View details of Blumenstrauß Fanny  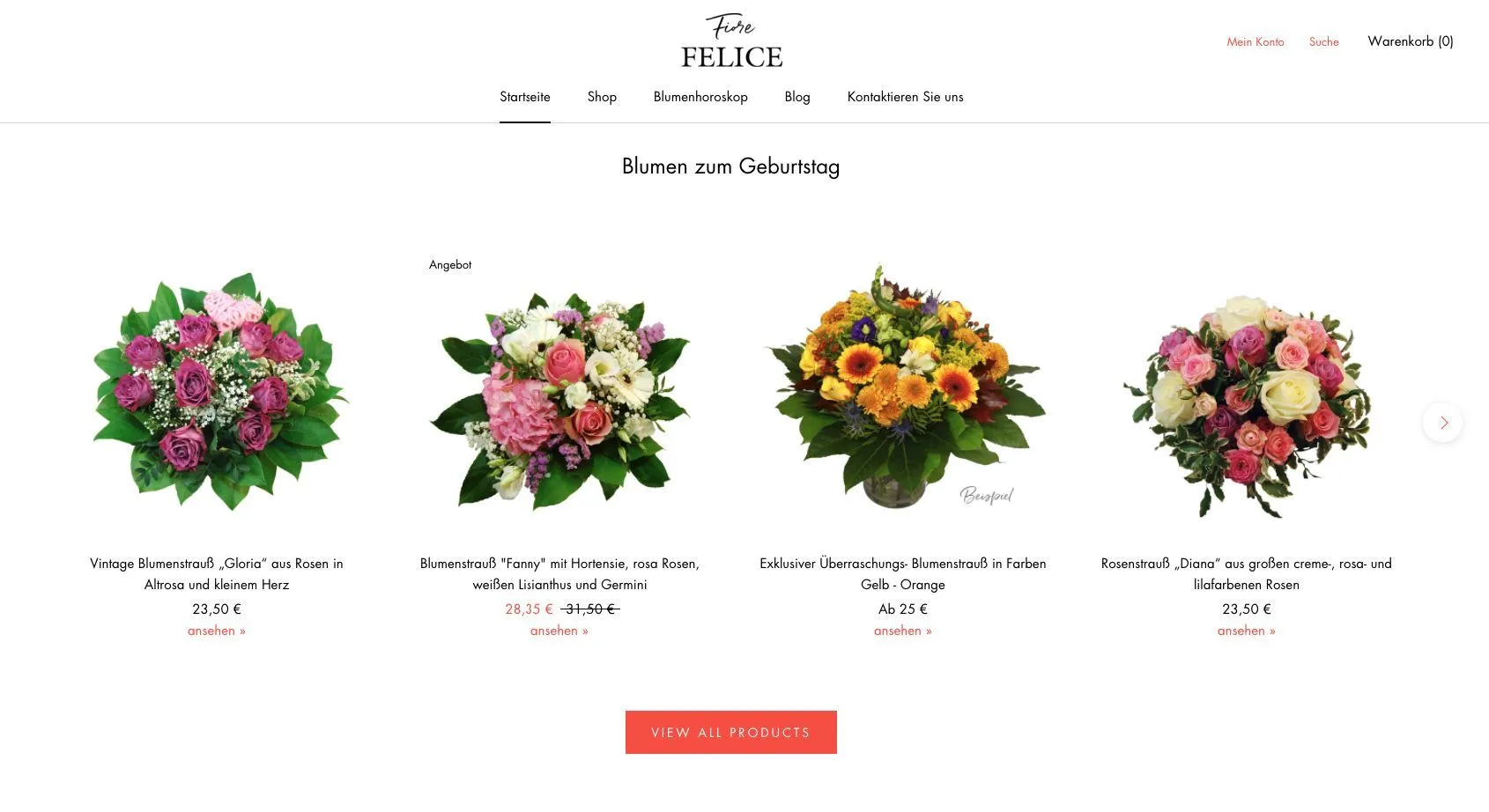[559, 631]
